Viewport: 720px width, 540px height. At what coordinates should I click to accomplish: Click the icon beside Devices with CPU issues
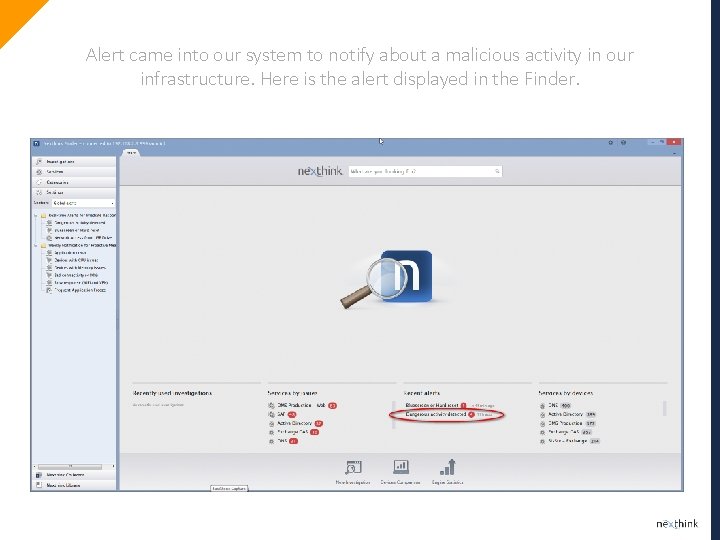(49, 260)
